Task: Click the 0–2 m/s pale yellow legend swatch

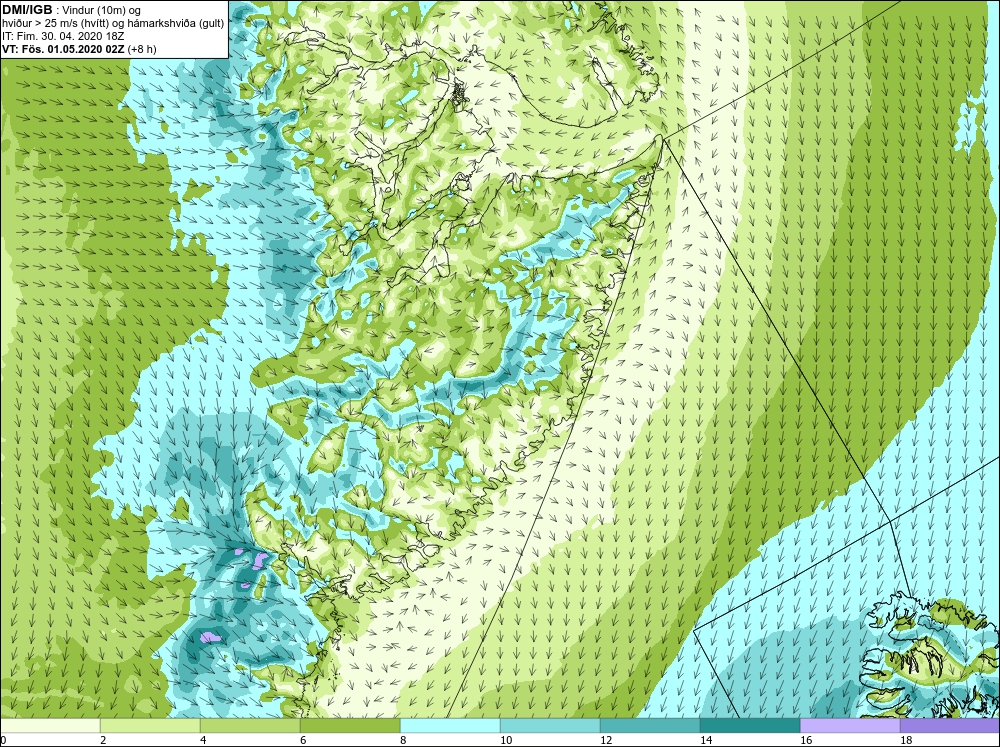Action: coord(50,726)
